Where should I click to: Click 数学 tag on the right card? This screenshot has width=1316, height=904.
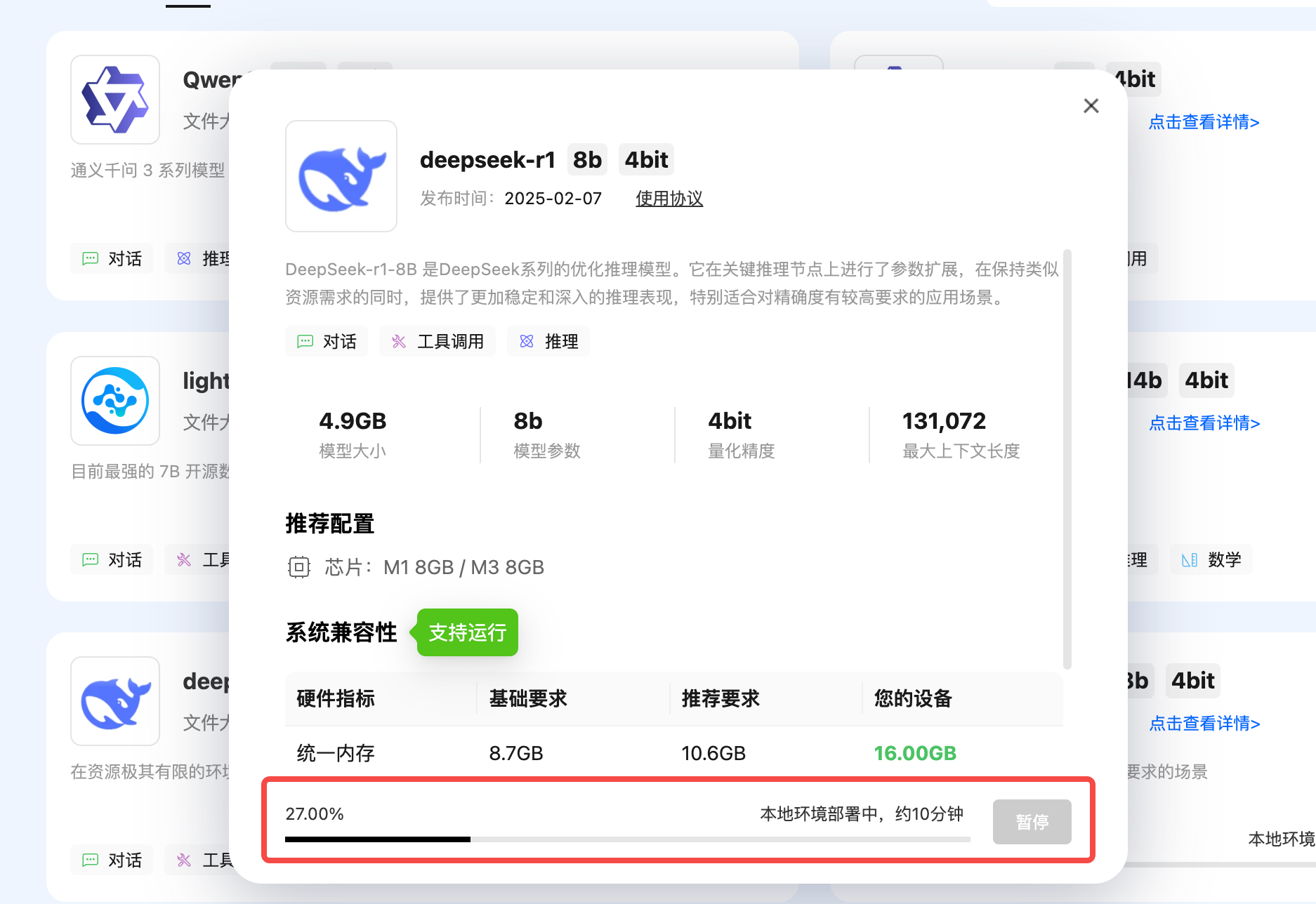tap(1211, 559)
